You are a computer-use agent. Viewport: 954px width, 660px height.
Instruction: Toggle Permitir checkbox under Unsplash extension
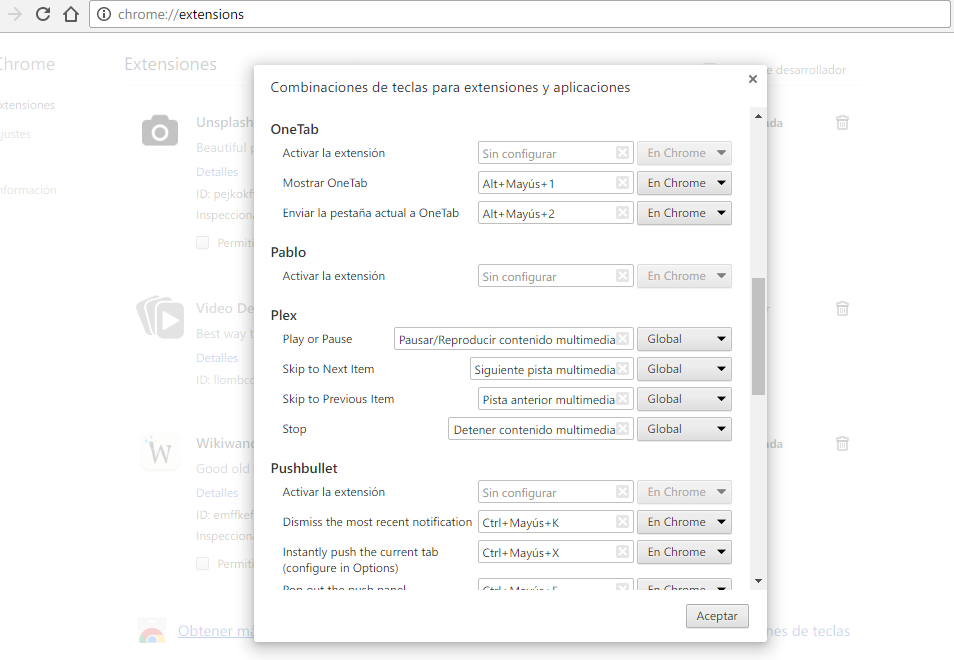pyautogui.click(x=203, y=243)
